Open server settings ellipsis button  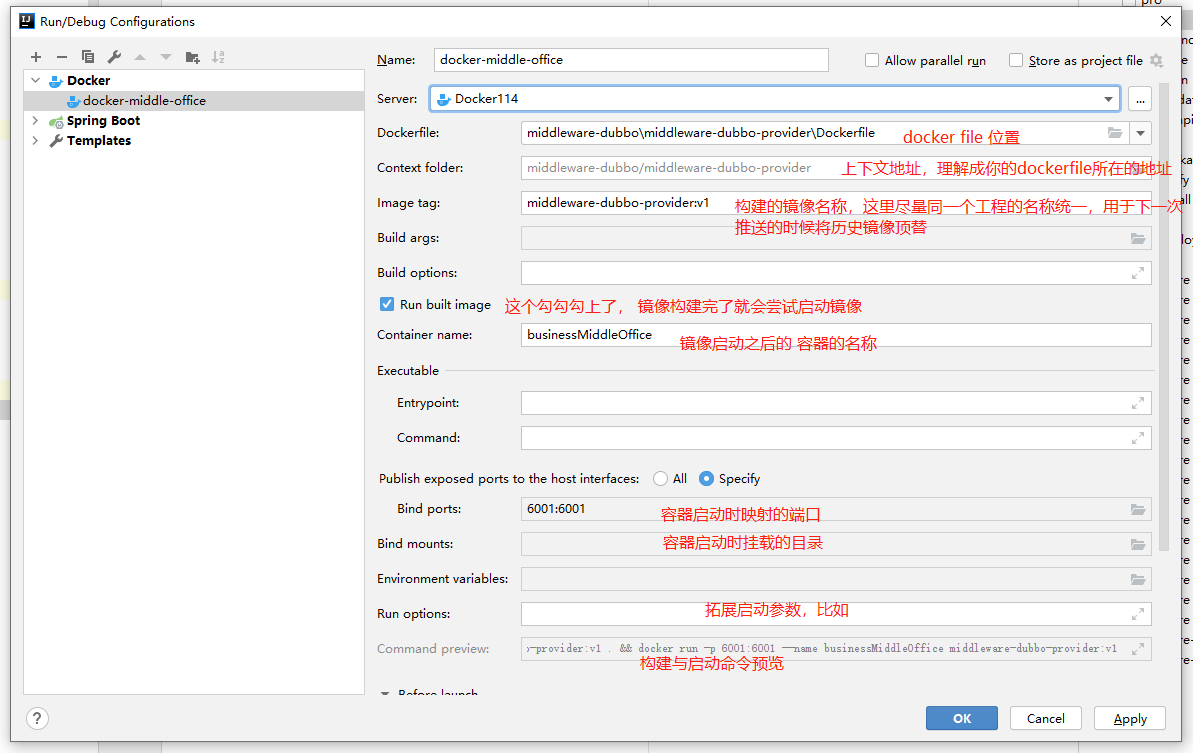pyautogui.click(x=1139, y=99)
